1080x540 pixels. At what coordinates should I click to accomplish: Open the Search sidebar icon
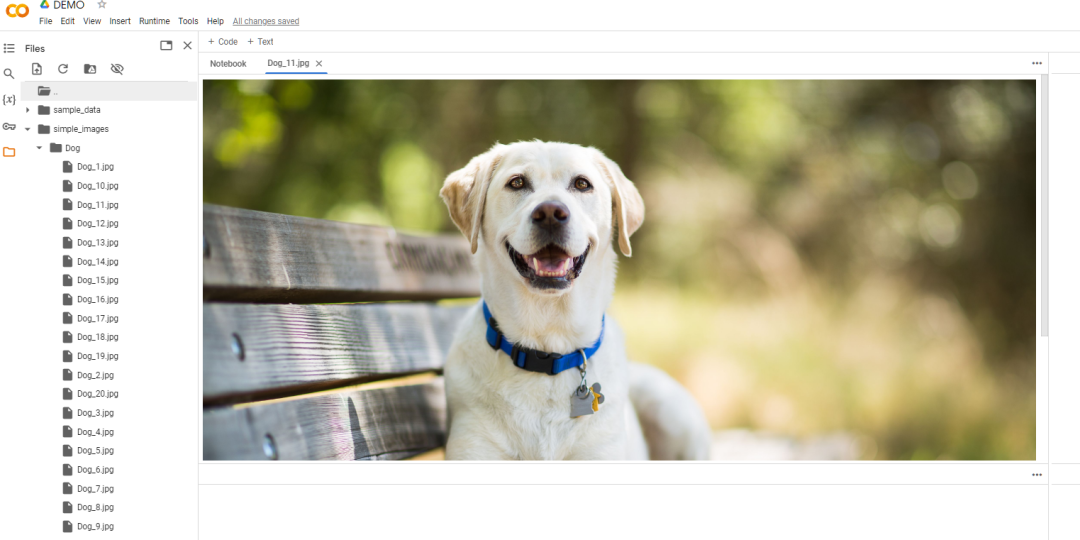point(9,73)
